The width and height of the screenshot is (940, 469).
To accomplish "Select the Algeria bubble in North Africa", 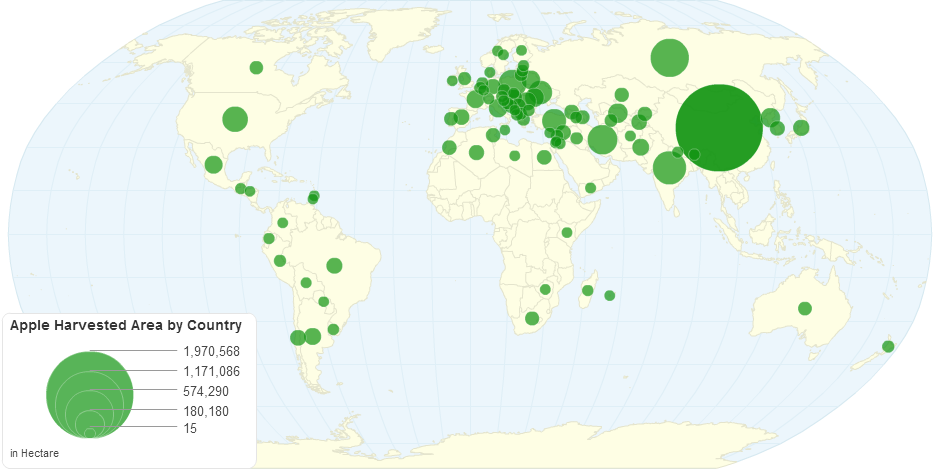I will [476, 152].
